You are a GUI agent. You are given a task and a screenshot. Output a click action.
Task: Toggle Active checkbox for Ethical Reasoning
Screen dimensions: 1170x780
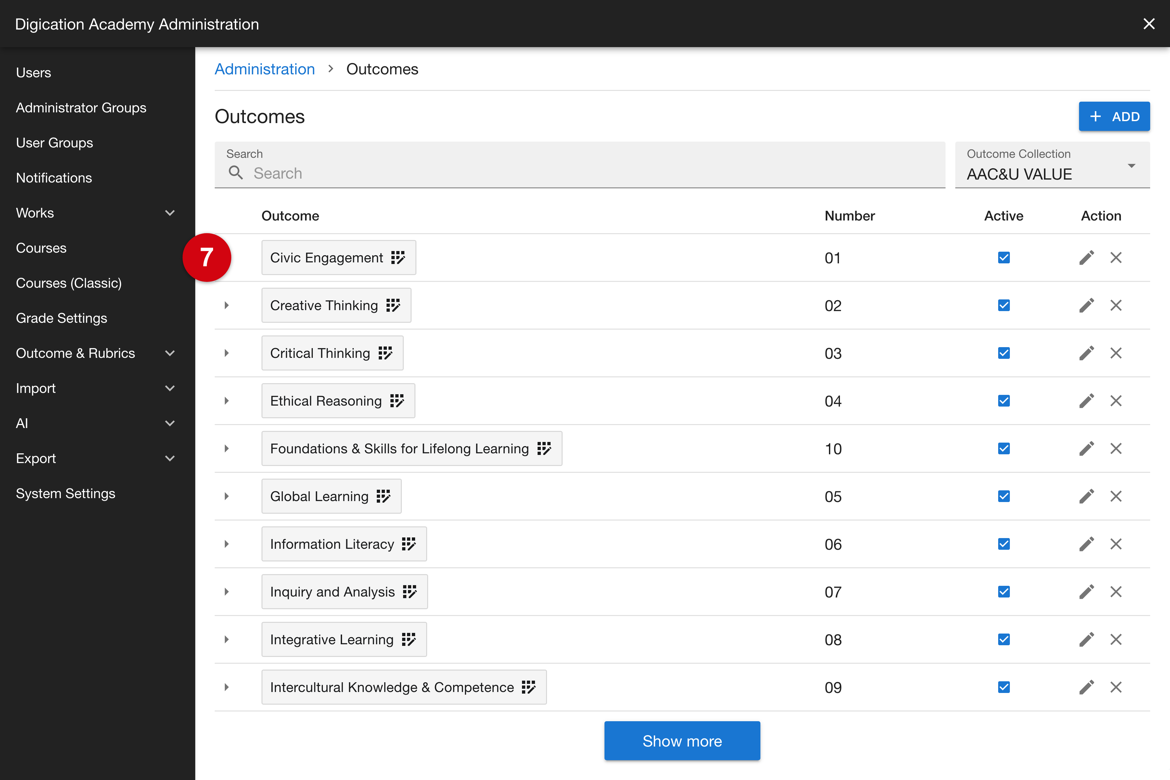click(1004, 401)
